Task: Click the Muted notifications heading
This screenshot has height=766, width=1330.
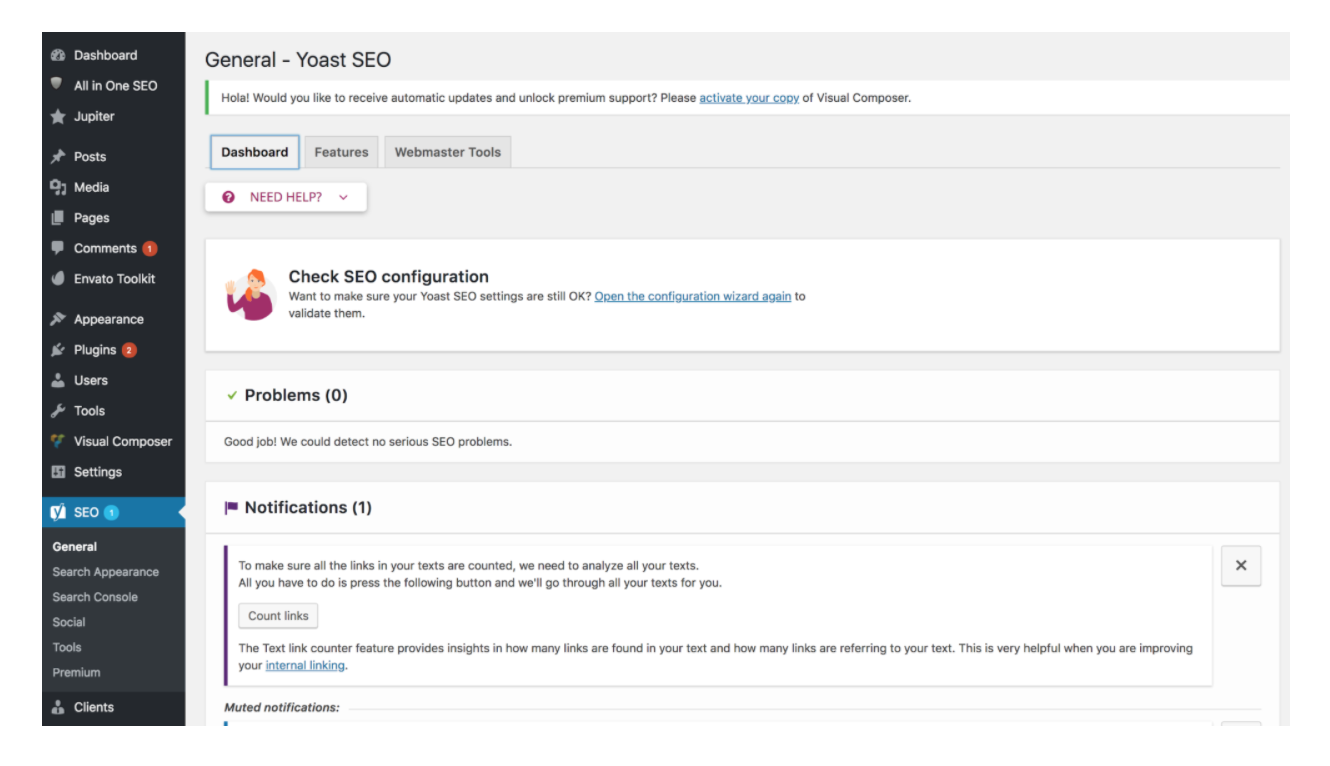Action: (282, 707)
